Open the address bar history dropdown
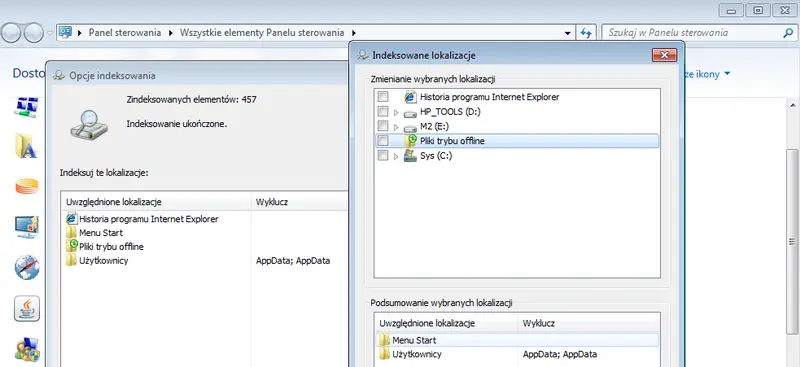The height and width of the screenshot is (367, 800). pyautogui.click(x=568, y=33)
